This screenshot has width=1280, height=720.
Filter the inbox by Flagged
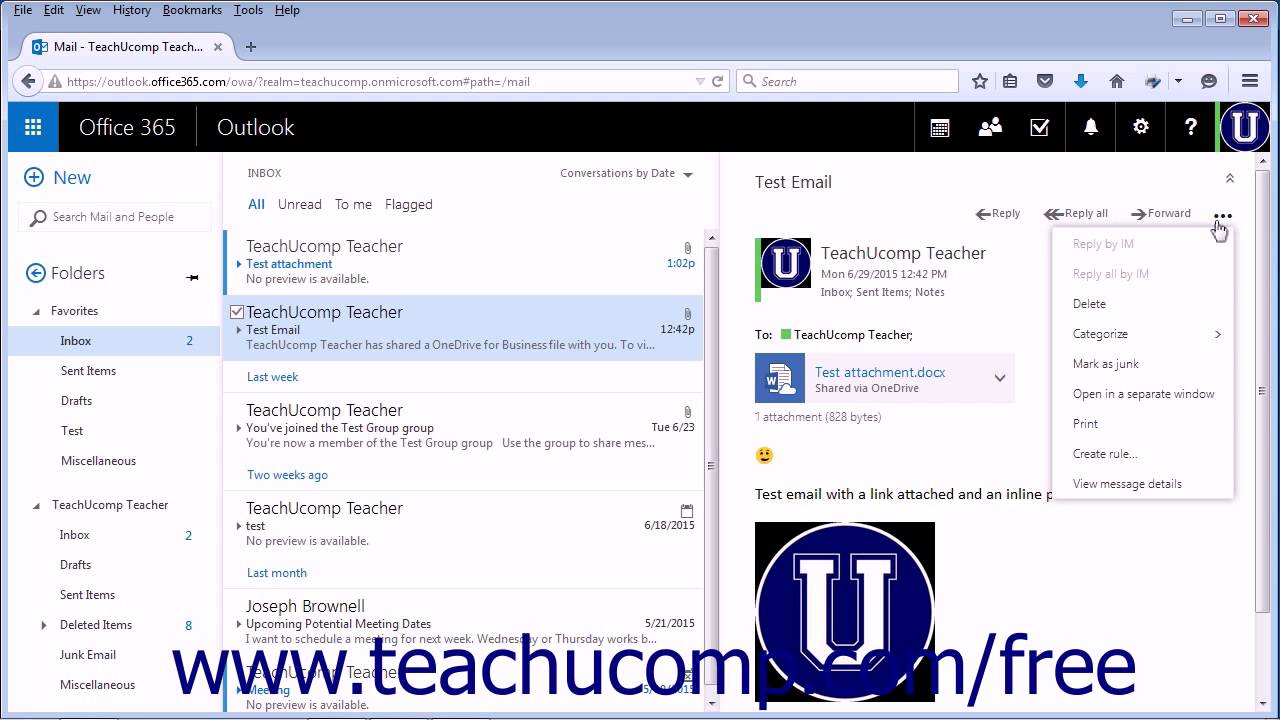[x=409, y=204]
